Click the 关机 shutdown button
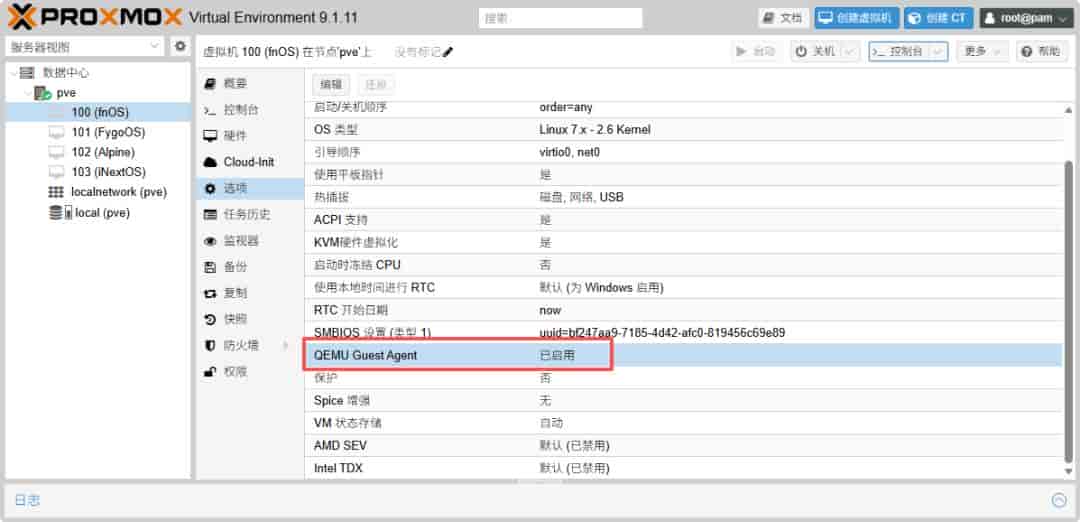Image resolution: width=1080 pixels, height=522 pixels. click(x=816, y=52)
